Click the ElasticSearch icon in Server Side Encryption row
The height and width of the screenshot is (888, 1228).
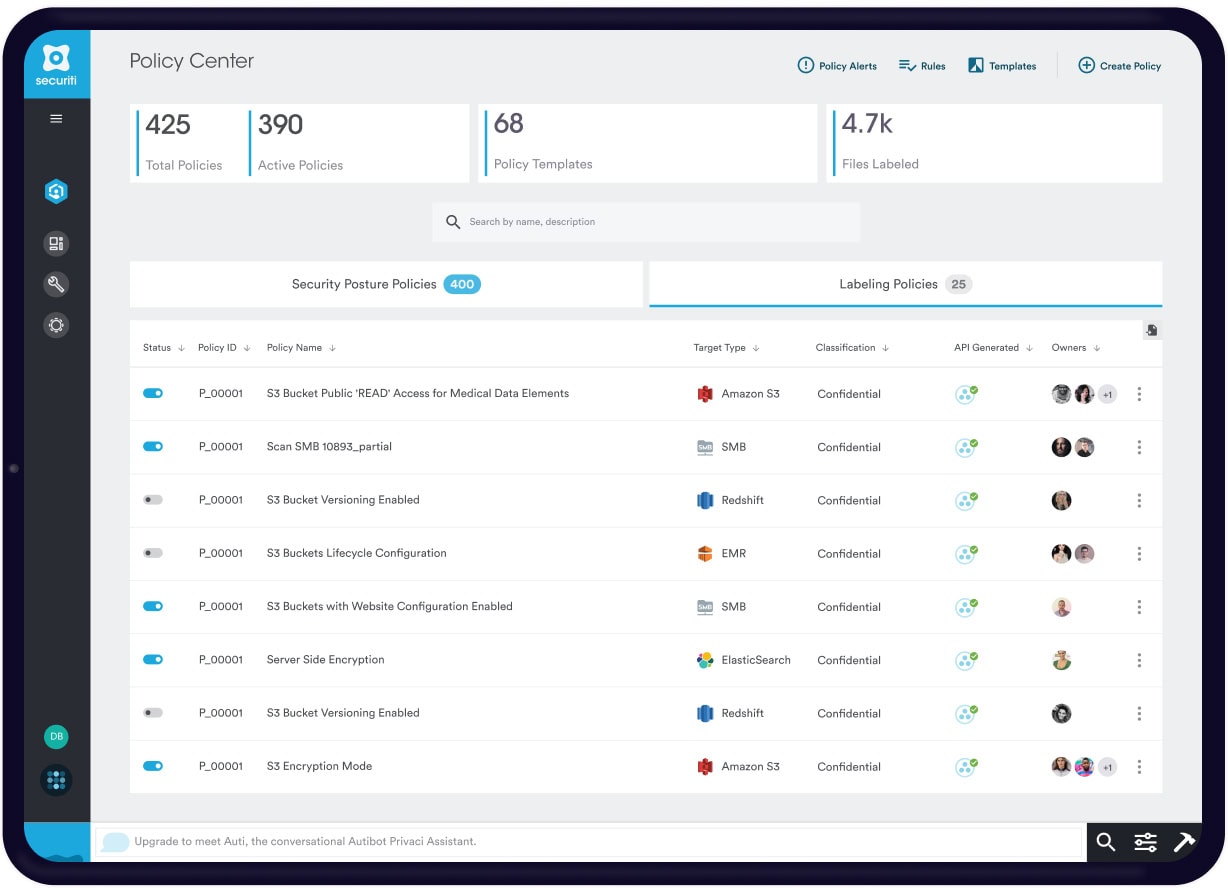pos(705,660)
